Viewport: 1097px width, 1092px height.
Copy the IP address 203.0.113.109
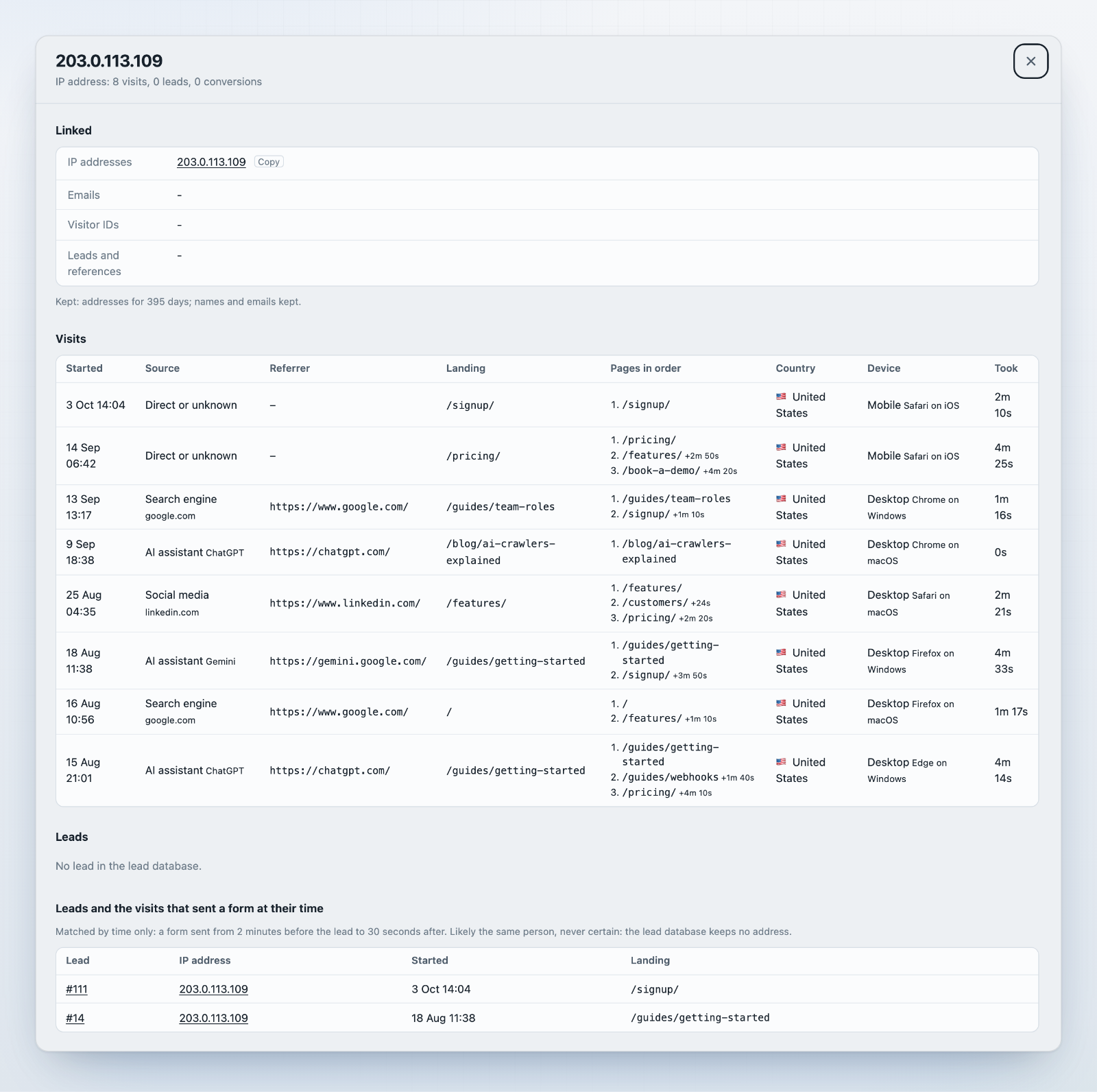(x=269, y=162)
